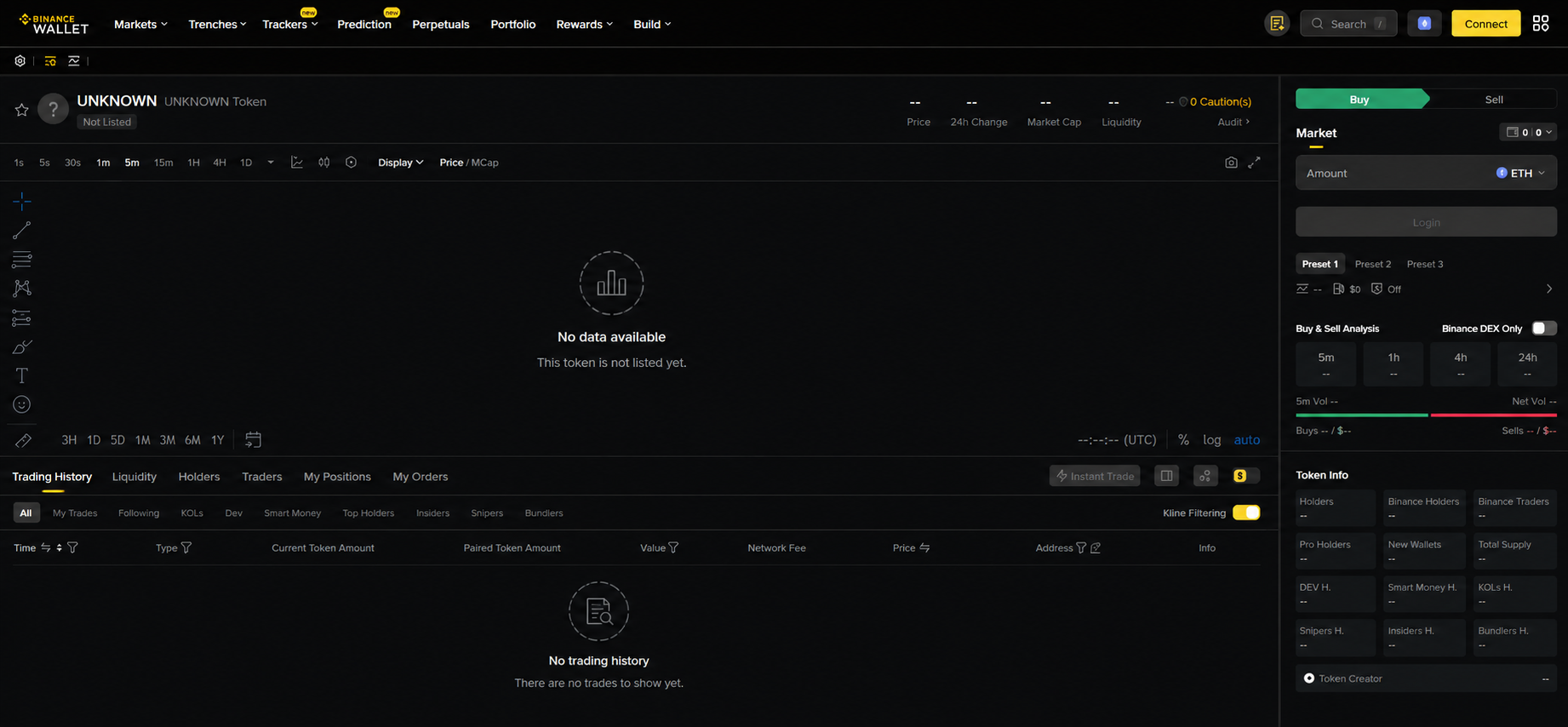1568x727 pixels.
Task: Open the My Orders tab
Action: point(421,477)
